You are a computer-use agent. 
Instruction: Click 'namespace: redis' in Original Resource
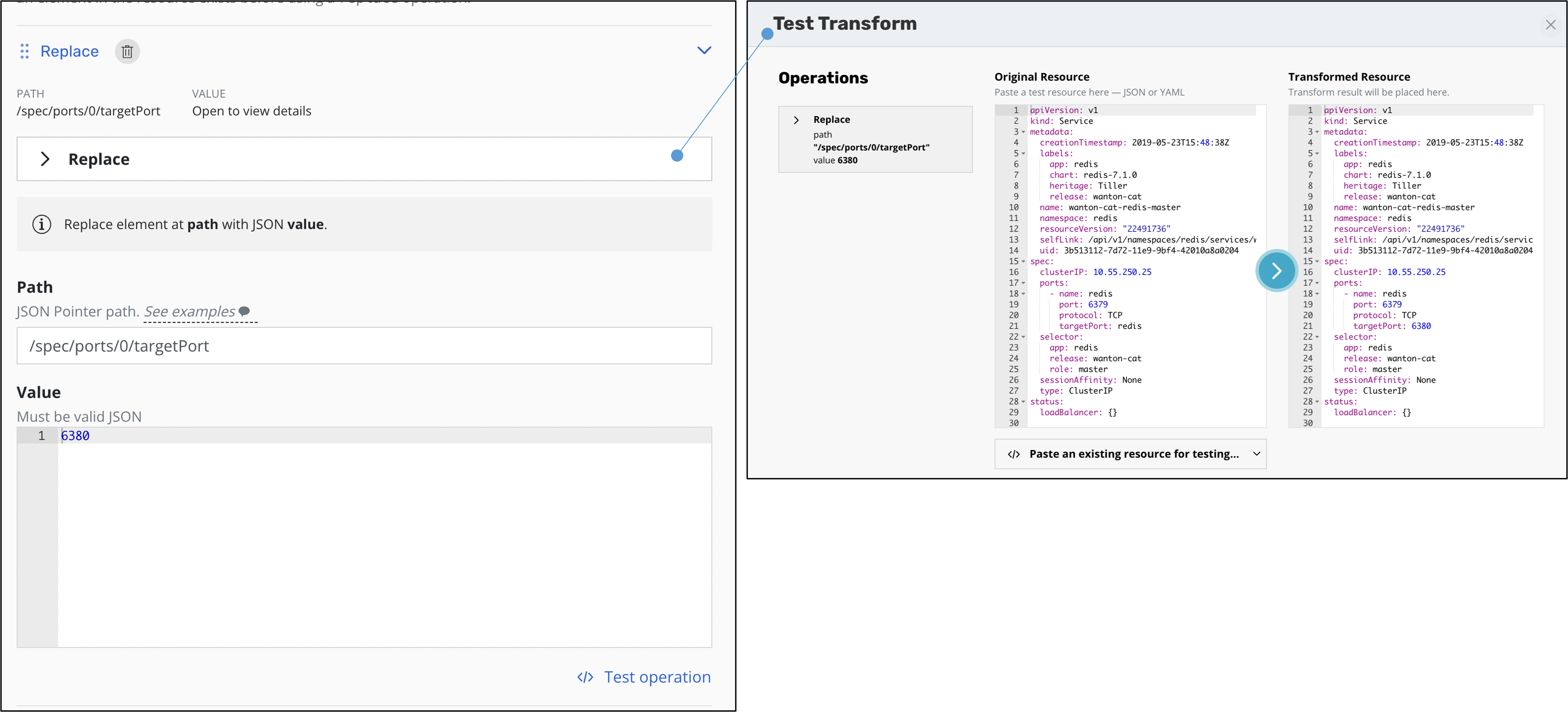(x=1078, y=218)
